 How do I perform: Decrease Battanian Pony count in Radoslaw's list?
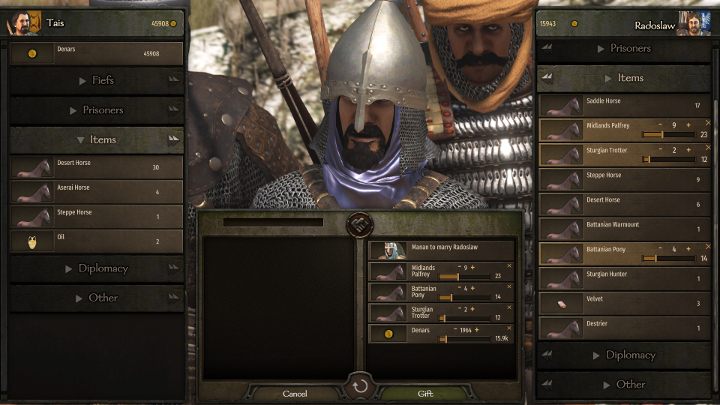[660, 249]
